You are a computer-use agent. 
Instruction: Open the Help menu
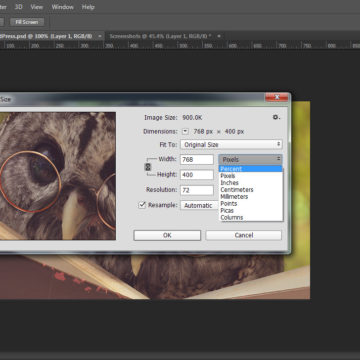coord(88,7)
